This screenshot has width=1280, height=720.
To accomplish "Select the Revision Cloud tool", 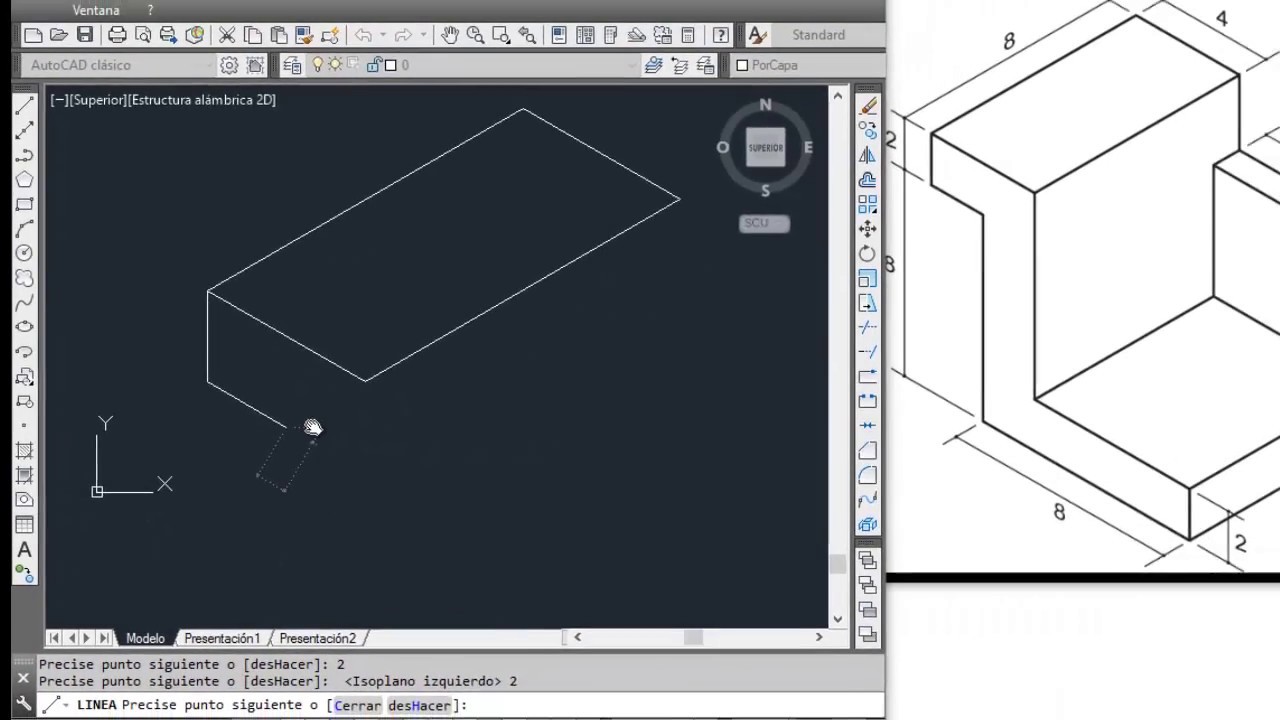I will tap(25, 278).
